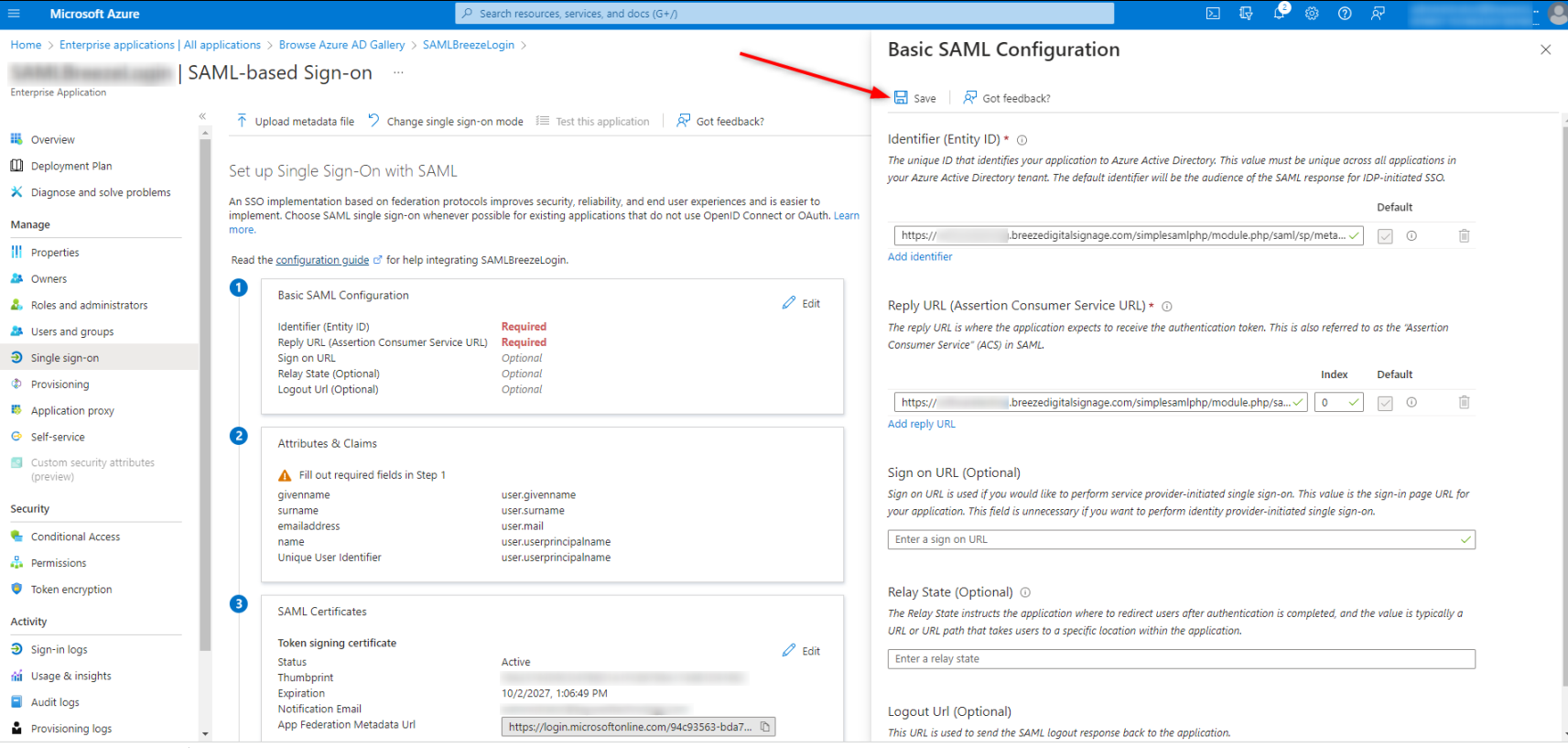The width and height of the screenshot is (1568, 748).
Task: Close the Basic SAML Configuration panel
Action: [x=1545, y=49]
